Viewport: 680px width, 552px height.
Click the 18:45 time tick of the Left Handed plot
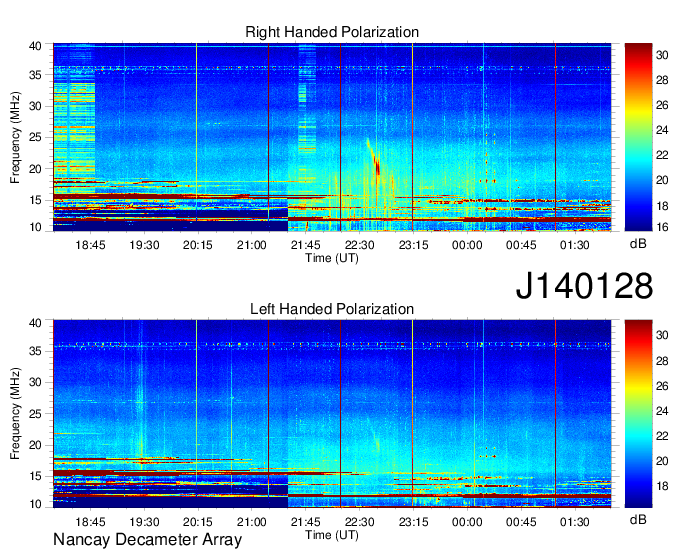pyautogui.click(x=90, y=522)
